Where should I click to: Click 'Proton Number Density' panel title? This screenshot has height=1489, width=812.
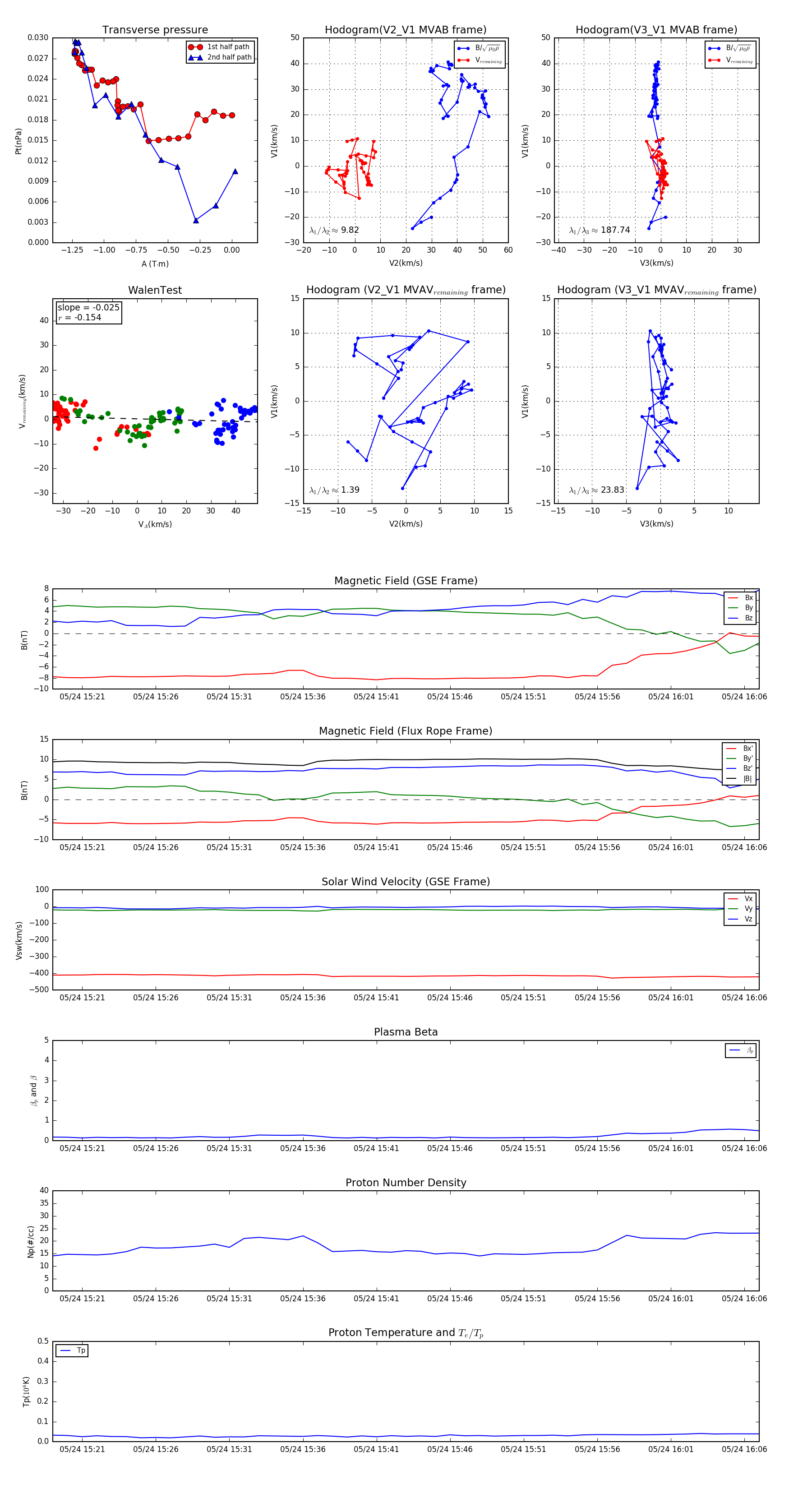coord(406,1183)
